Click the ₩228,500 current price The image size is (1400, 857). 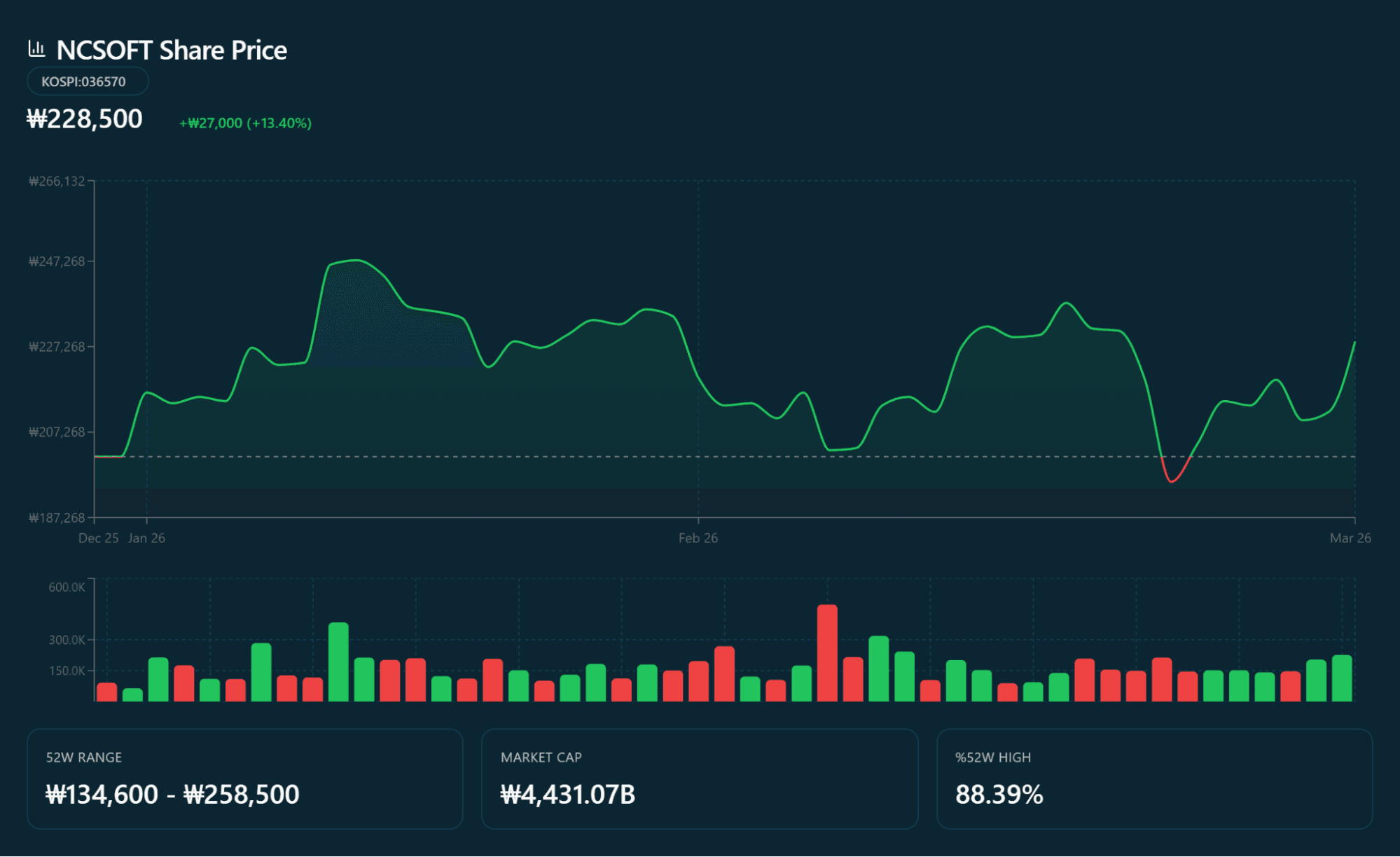(85, 119)
